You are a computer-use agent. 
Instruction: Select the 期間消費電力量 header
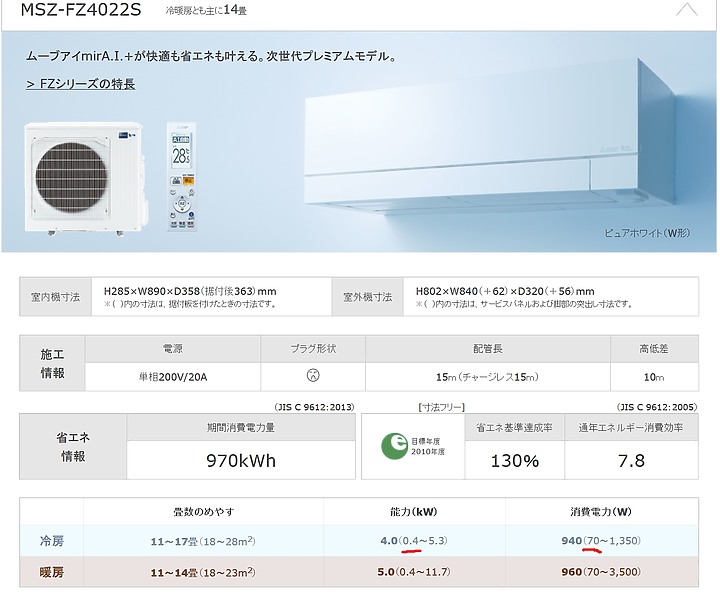tap(241, 427)
